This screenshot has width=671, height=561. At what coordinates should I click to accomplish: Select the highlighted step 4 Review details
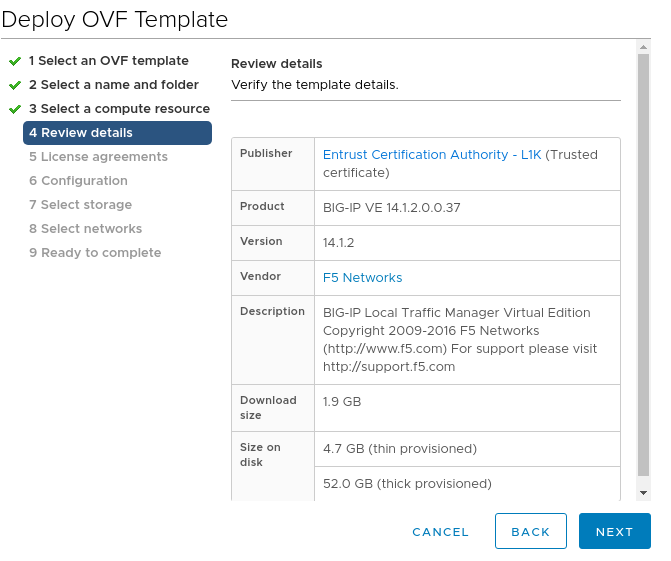117,133
